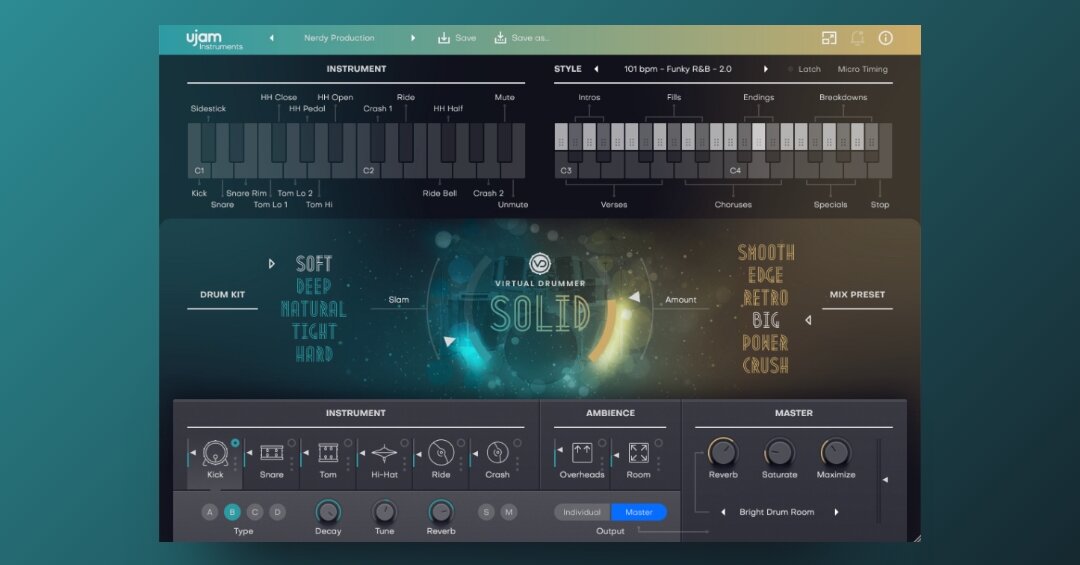The height and width of the screenshot is (565, 1080).
Task: Select the Tom instrument icon
Action: tap(328, 453)
